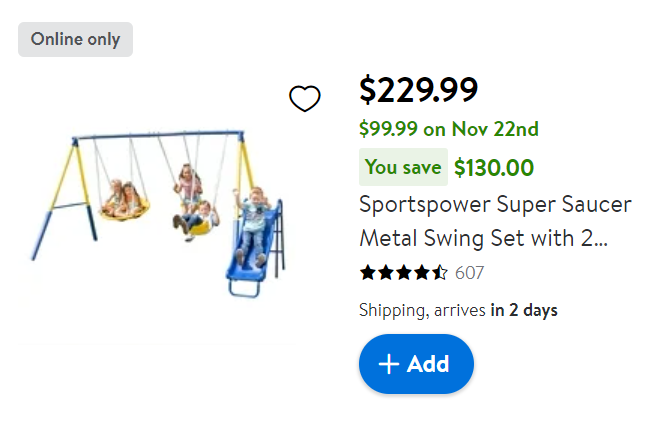Open the 607 reviews count

pyautogui.click(x=470, y=272)
